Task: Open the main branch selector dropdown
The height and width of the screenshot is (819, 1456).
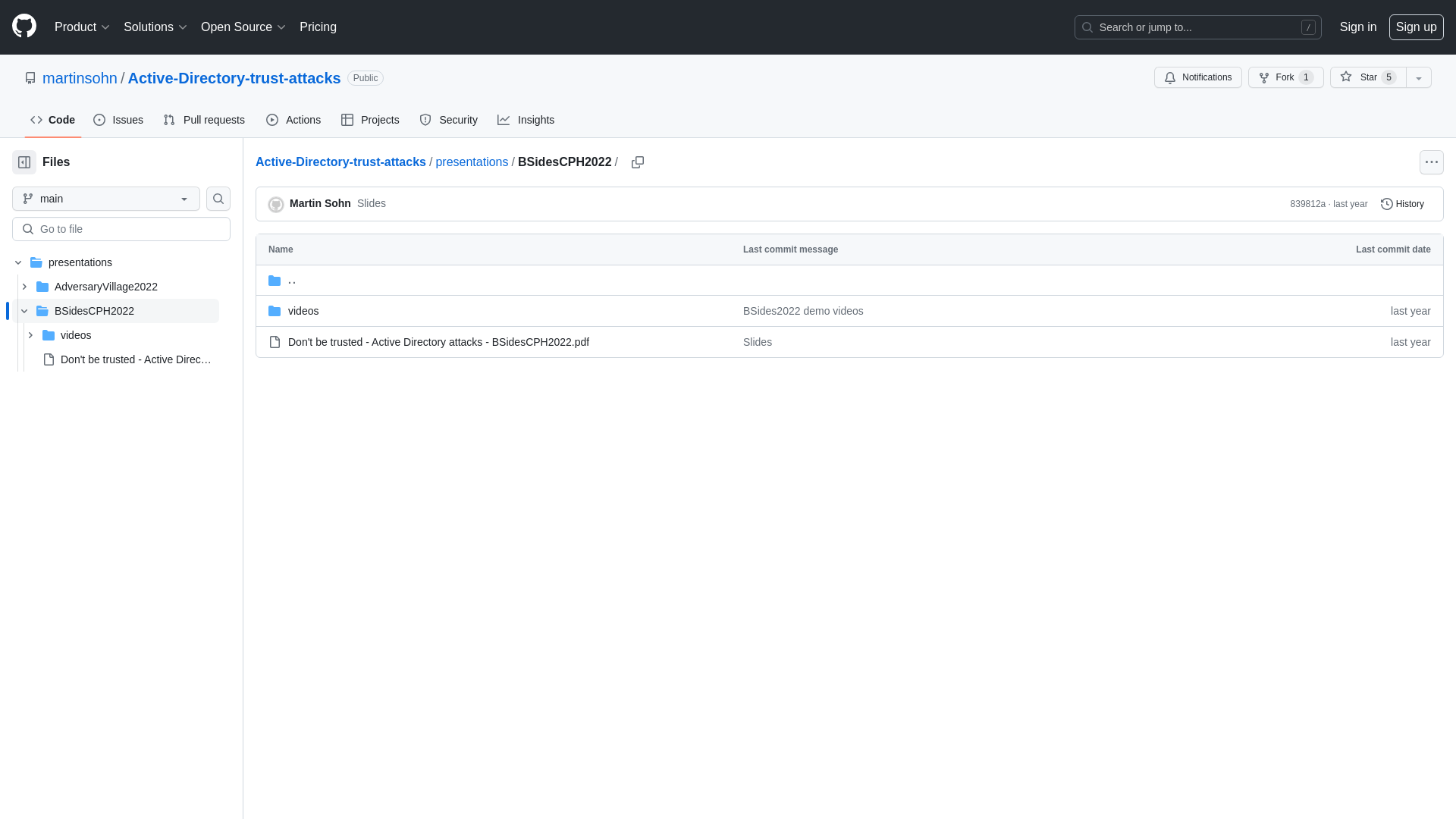Action: [106, 199]
